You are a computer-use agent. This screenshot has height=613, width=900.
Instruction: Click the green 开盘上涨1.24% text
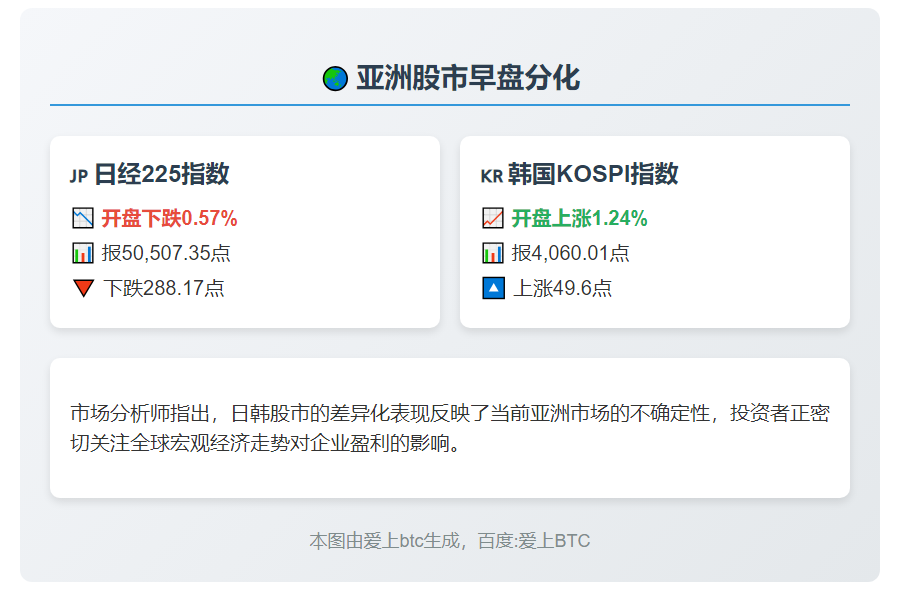(x=580, y=218)
